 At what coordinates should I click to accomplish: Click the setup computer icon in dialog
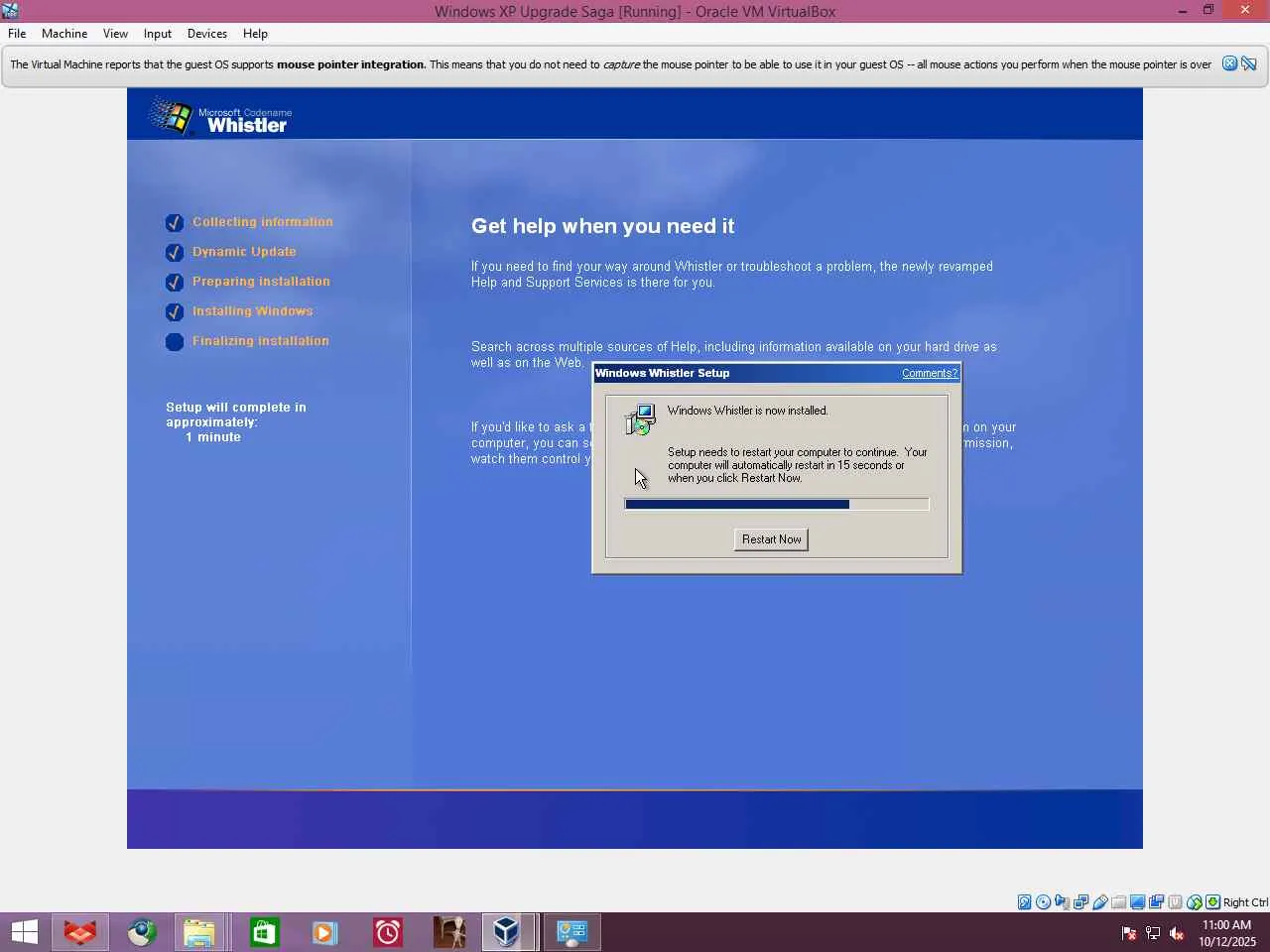[x=641, y=419]
